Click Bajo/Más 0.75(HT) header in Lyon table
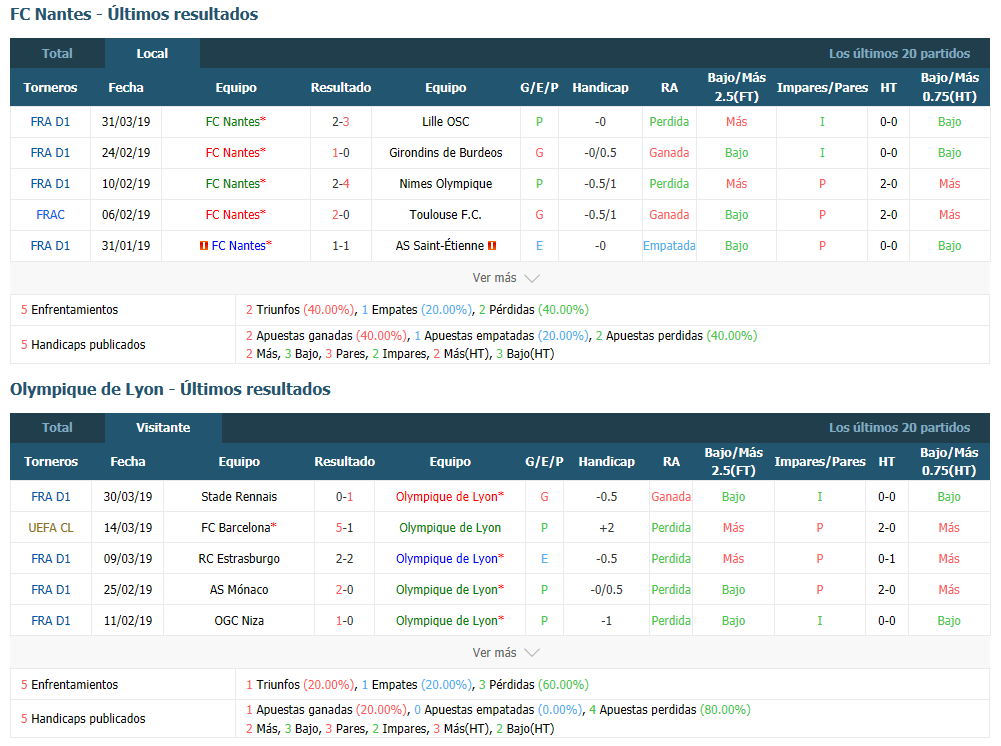This screenshot has width=1001, height=746. pos(949,461)
